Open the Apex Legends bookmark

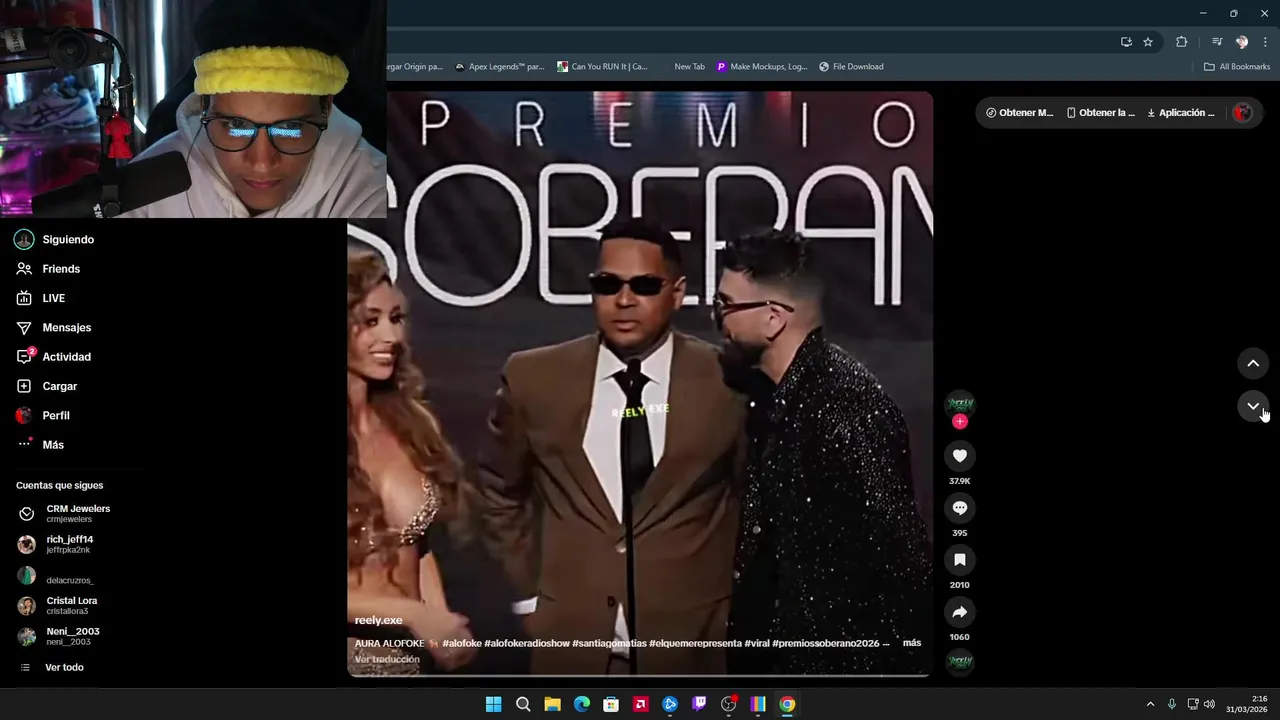(500, 67)
